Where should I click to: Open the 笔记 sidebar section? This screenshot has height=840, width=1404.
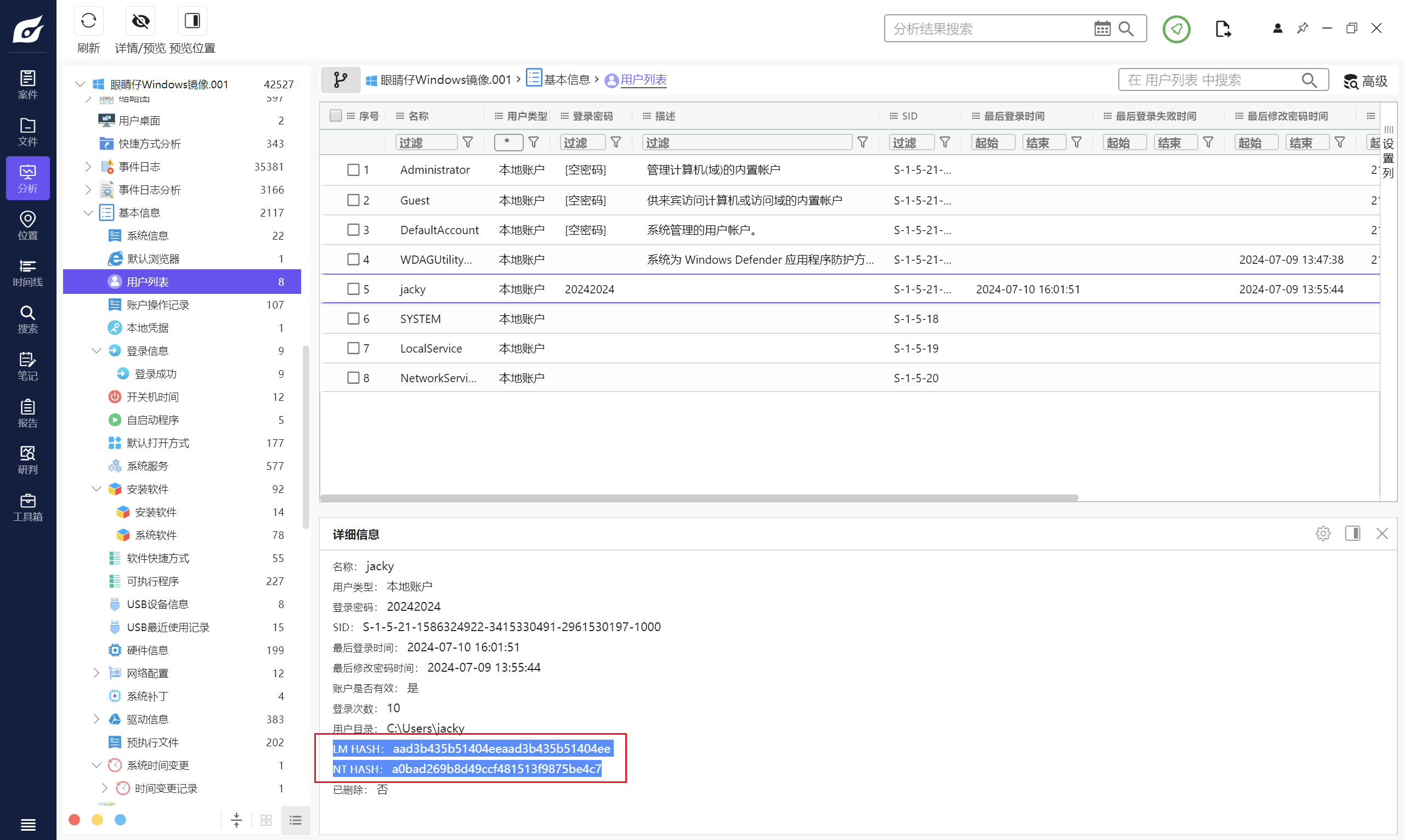[x=28, y=366]
